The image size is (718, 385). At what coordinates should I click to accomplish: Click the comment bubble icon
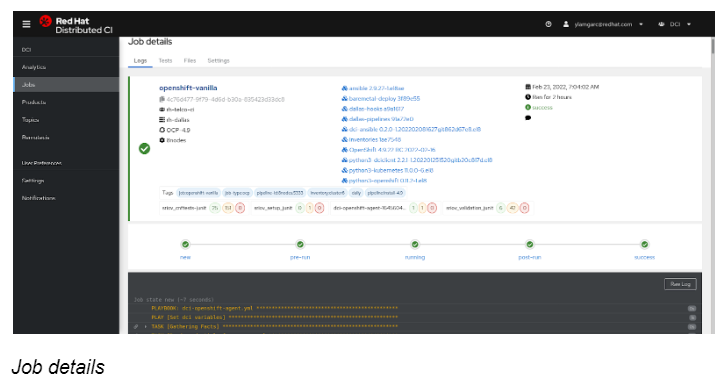(528, 118)
